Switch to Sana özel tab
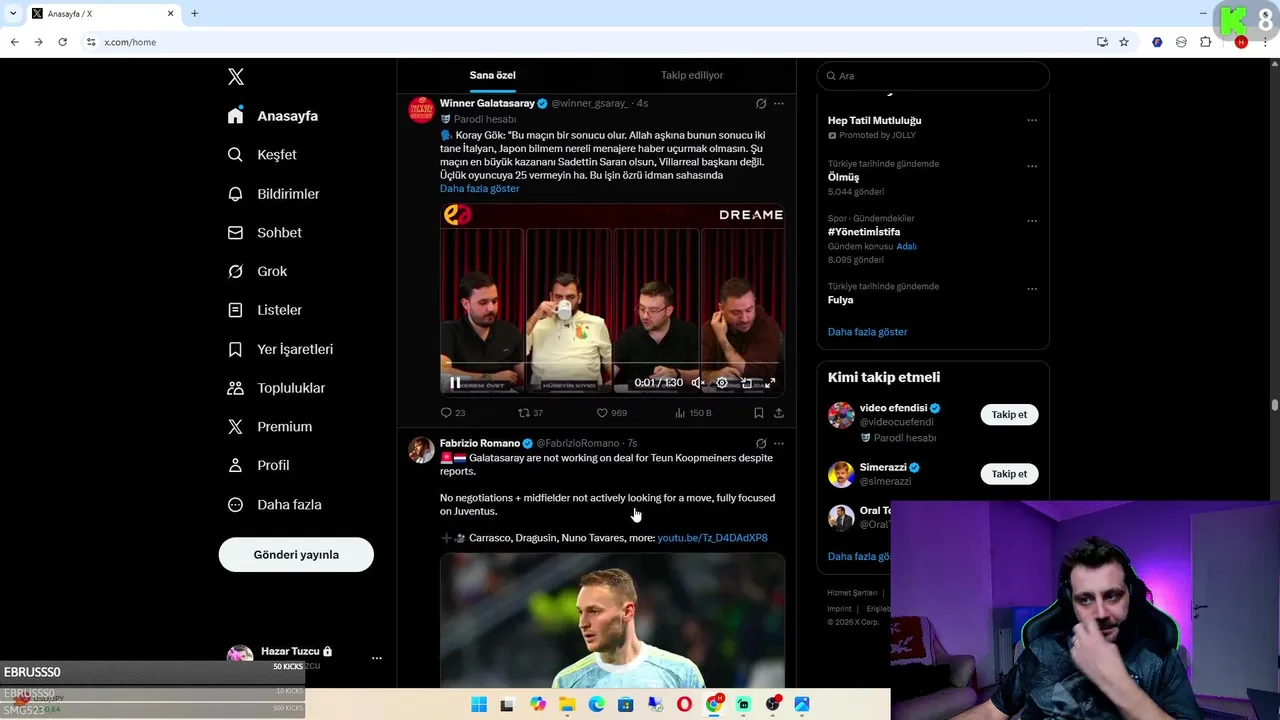 click(493, 75)
